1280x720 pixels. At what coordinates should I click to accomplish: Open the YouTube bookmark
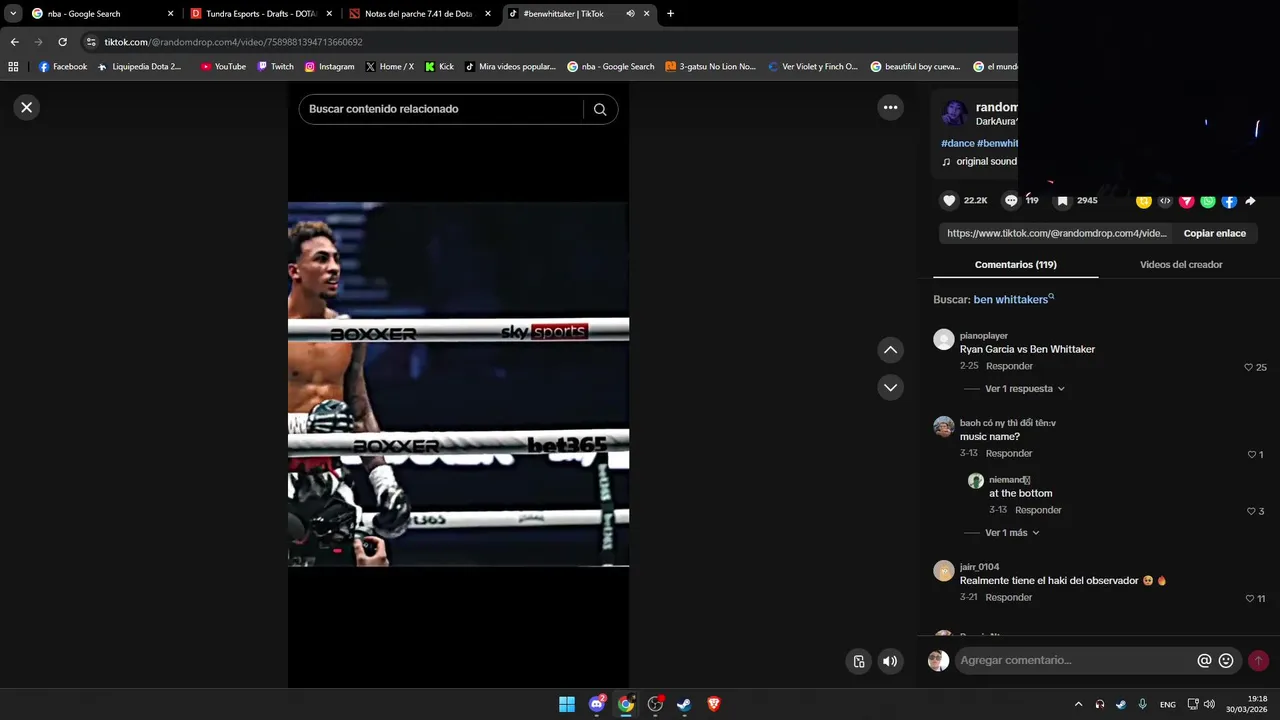(x=223, y=67)
